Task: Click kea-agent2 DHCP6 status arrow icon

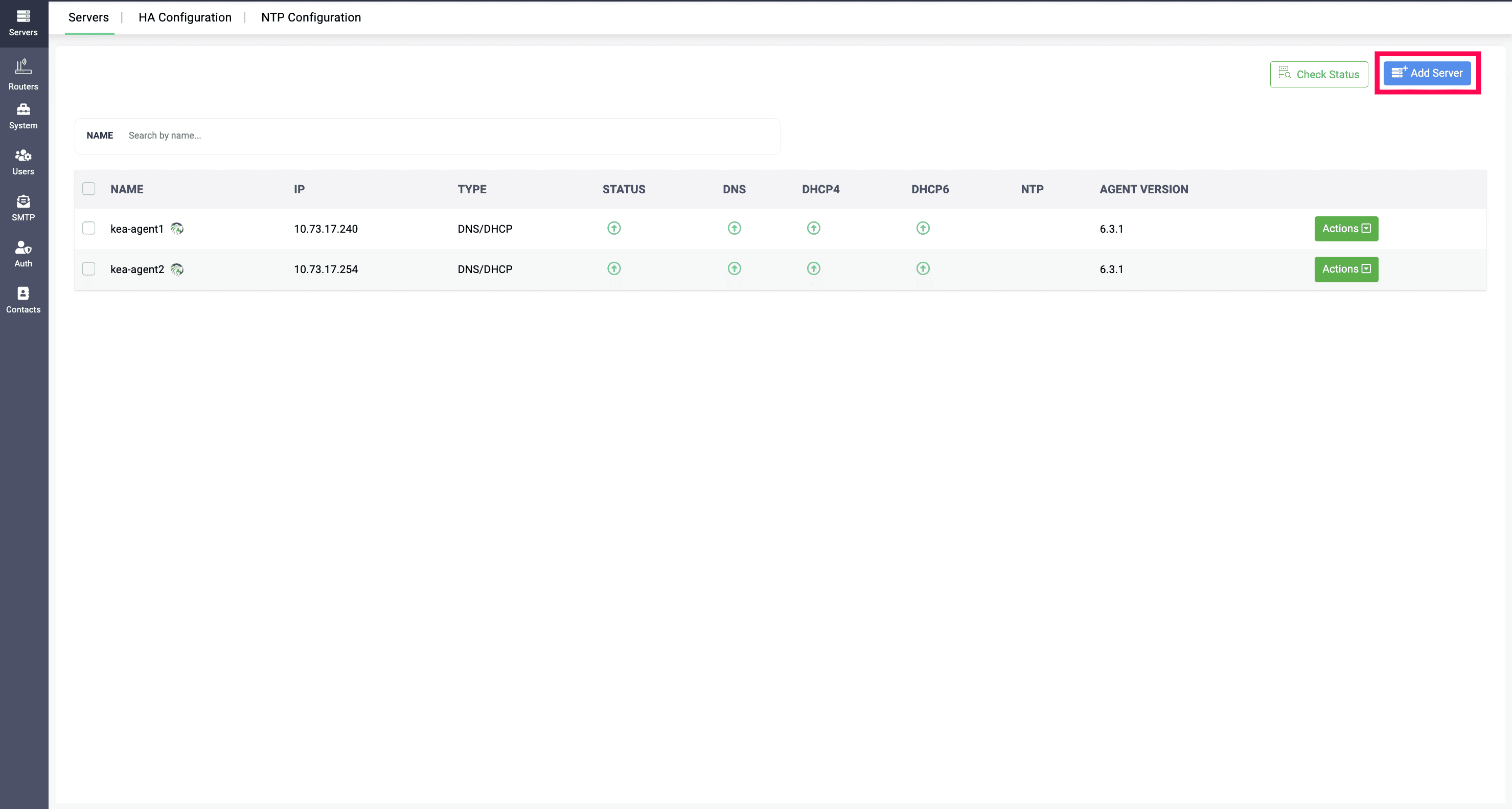Action: coord(923,269)
